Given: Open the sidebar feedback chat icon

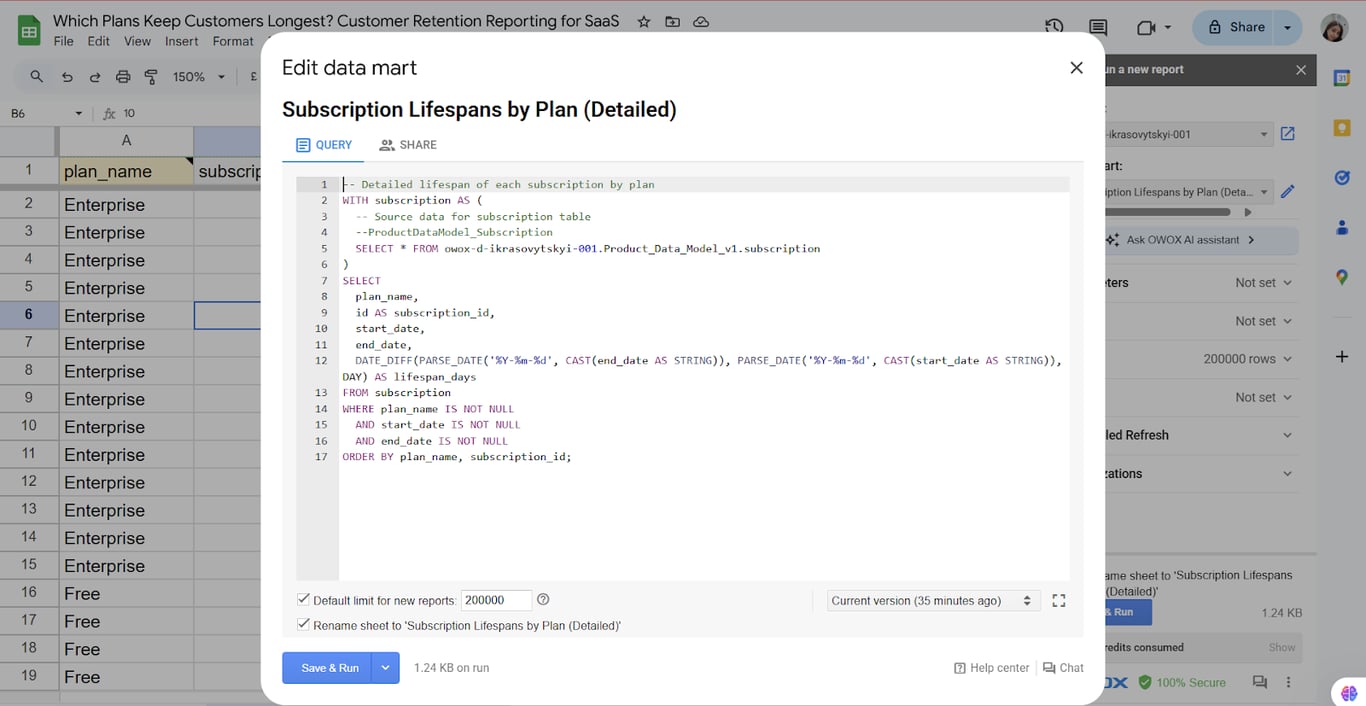Looking at the screenshot, I should tap(1260, 682).
